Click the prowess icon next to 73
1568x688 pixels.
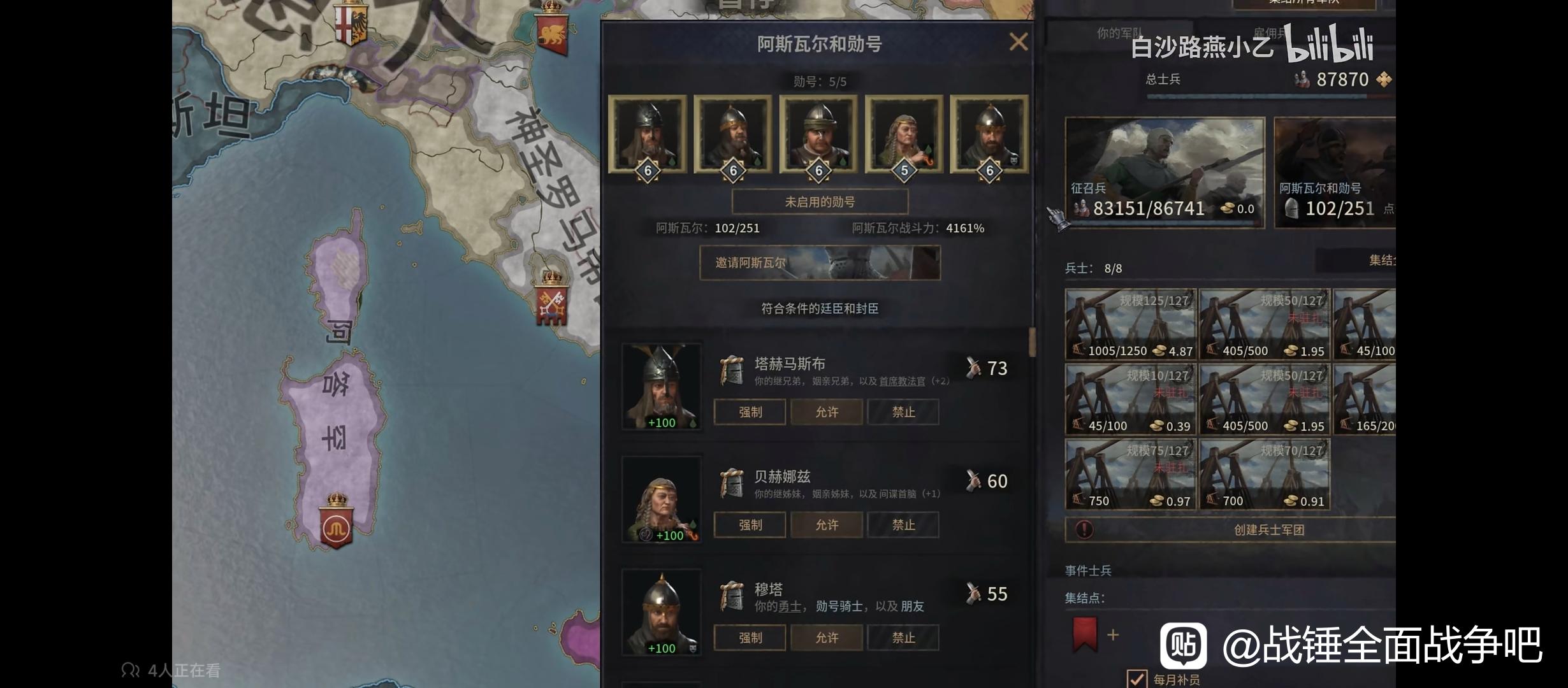coord(973,368)
